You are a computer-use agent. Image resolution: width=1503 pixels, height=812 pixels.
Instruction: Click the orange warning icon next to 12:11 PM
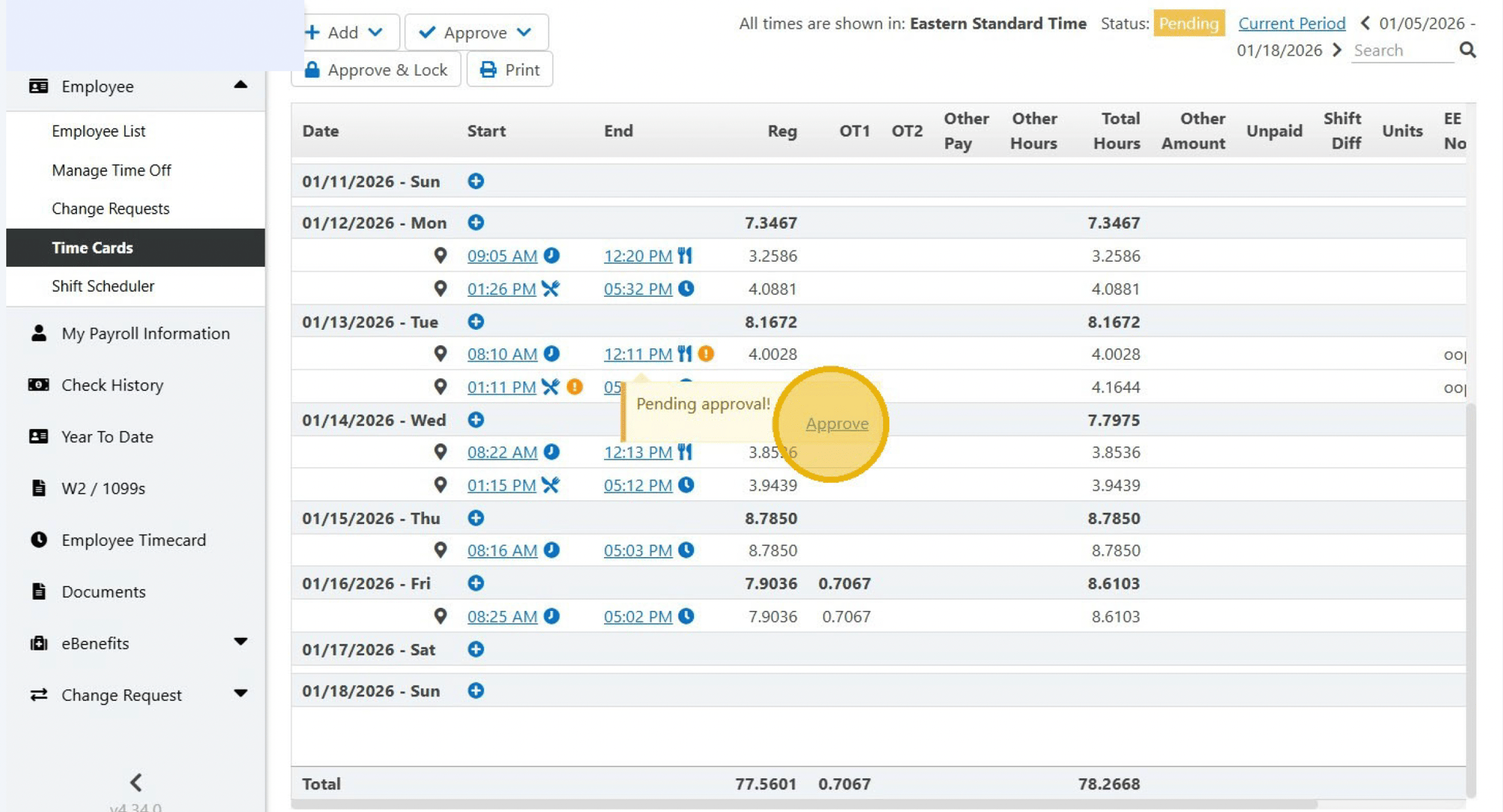pos(706,354)
